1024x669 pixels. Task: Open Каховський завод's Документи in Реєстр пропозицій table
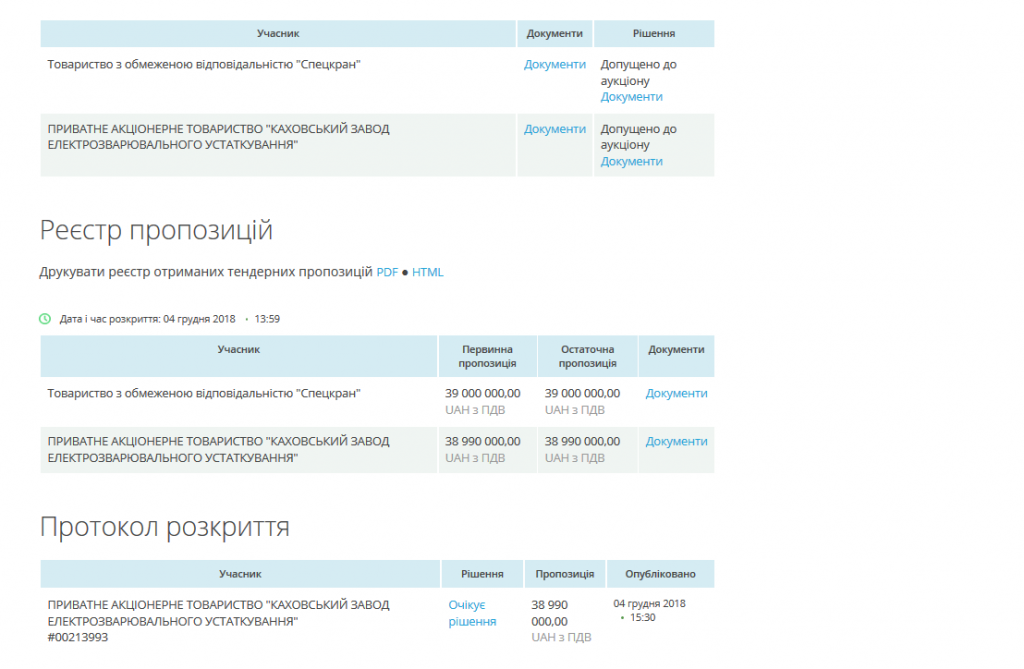(x=676, y=441)
